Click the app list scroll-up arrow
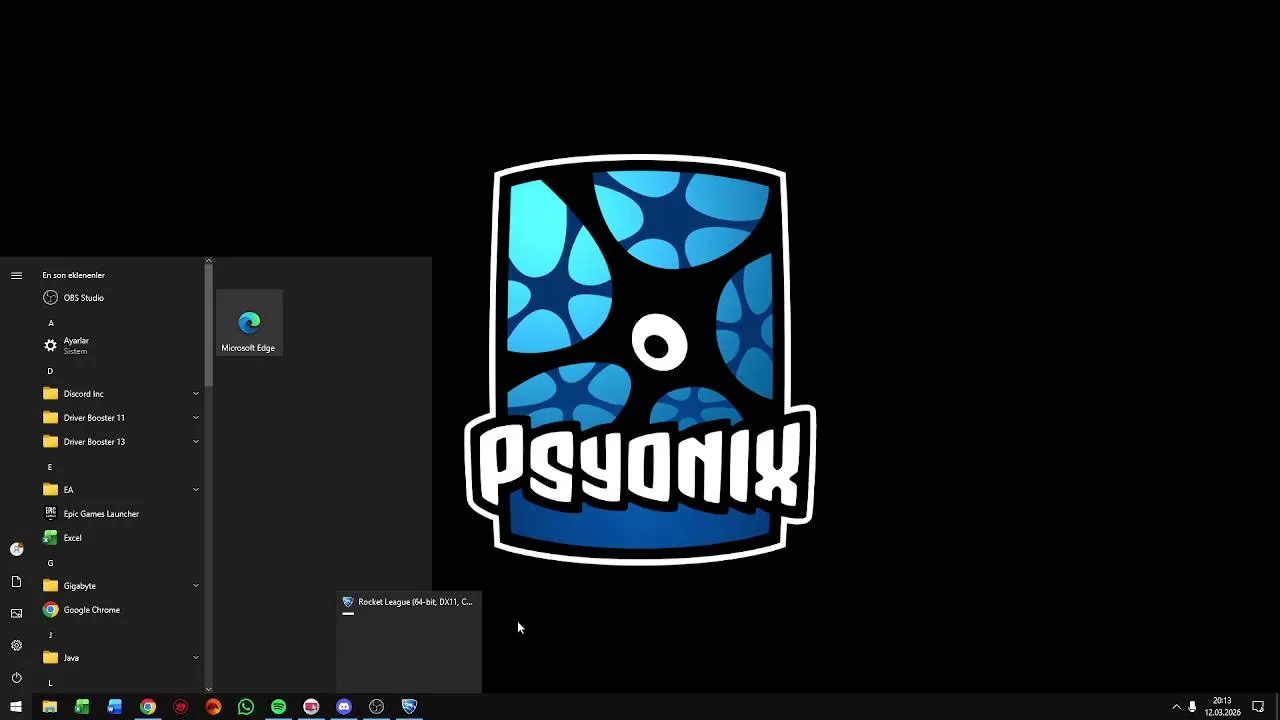1280x720 pixels. pos(208,261)
